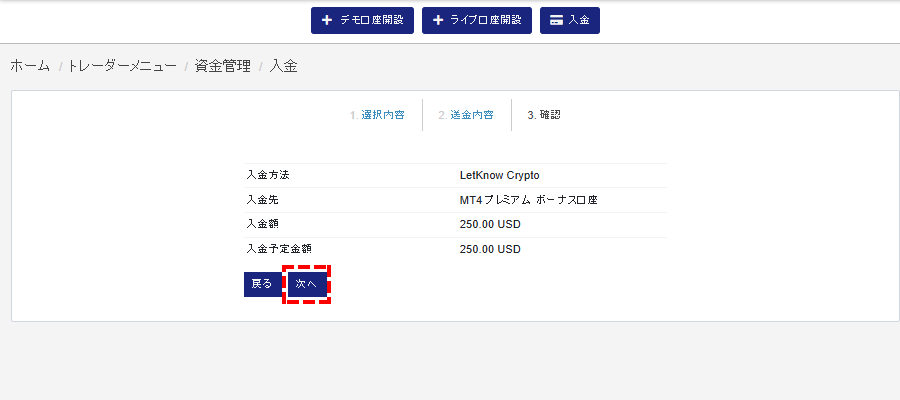Click the 入金額 label
The image size is (900, 400).
pos(262,224)
